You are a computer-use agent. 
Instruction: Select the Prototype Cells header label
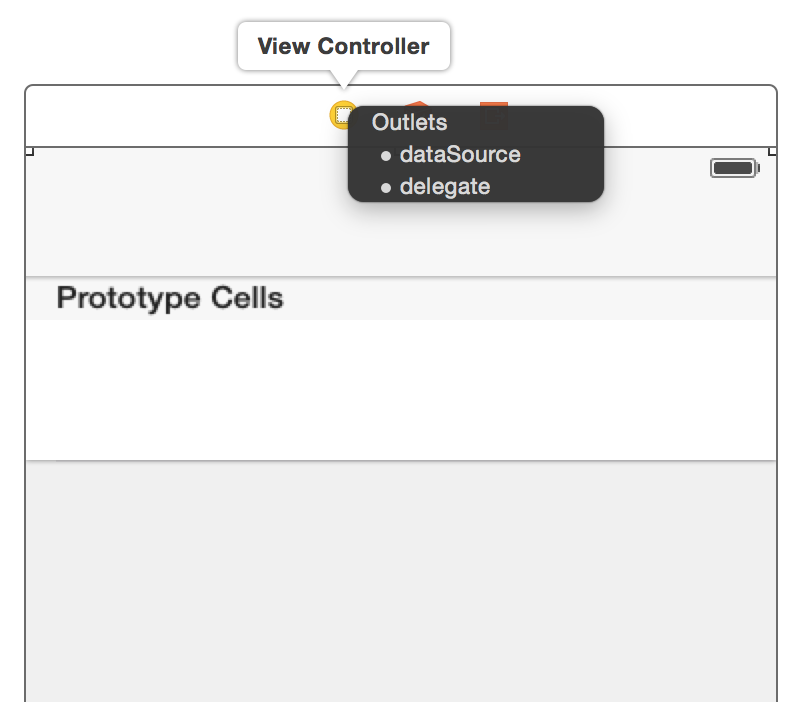point(170,298)
